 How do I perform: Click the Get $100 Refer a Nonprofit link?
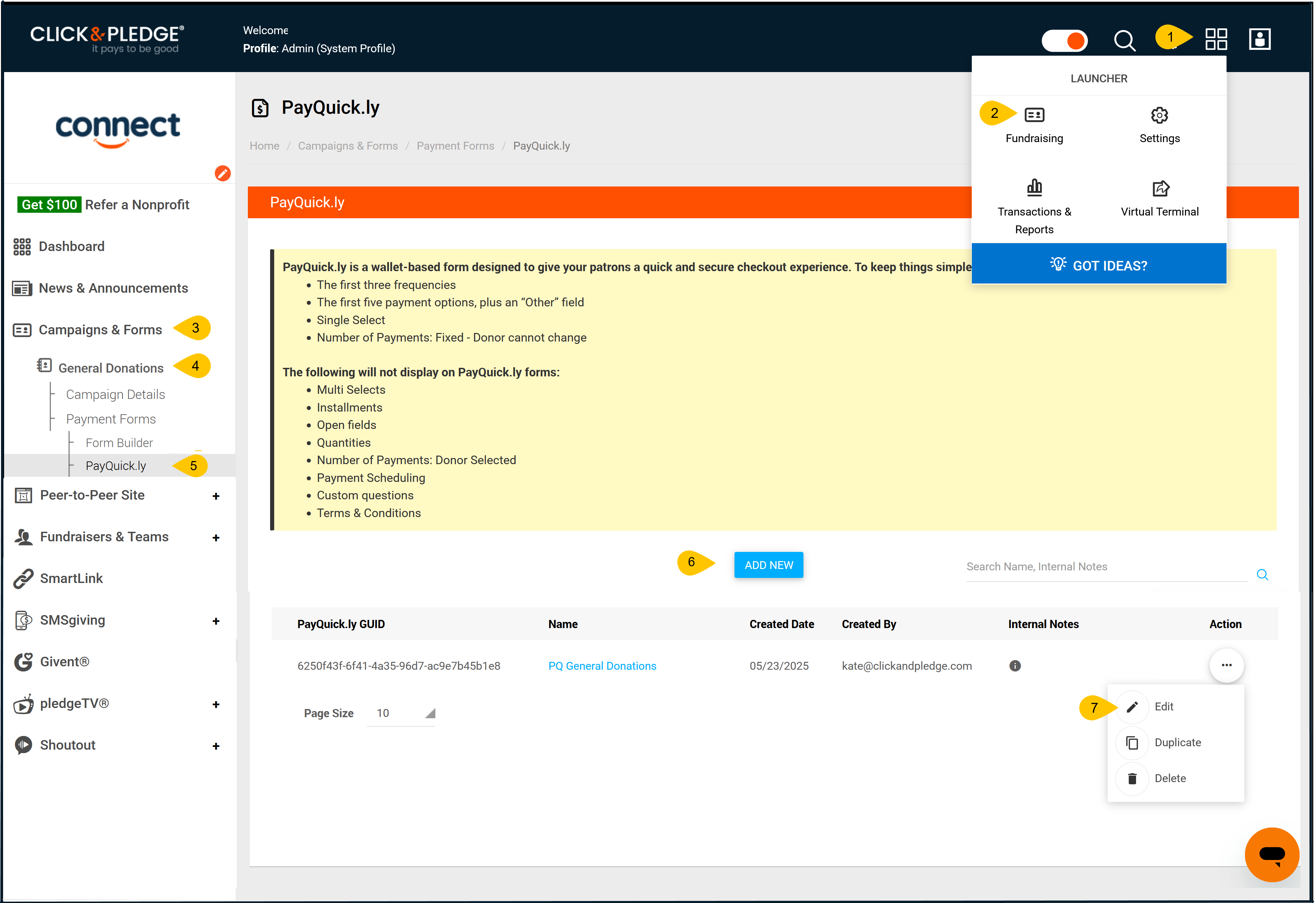pos(104,205)
